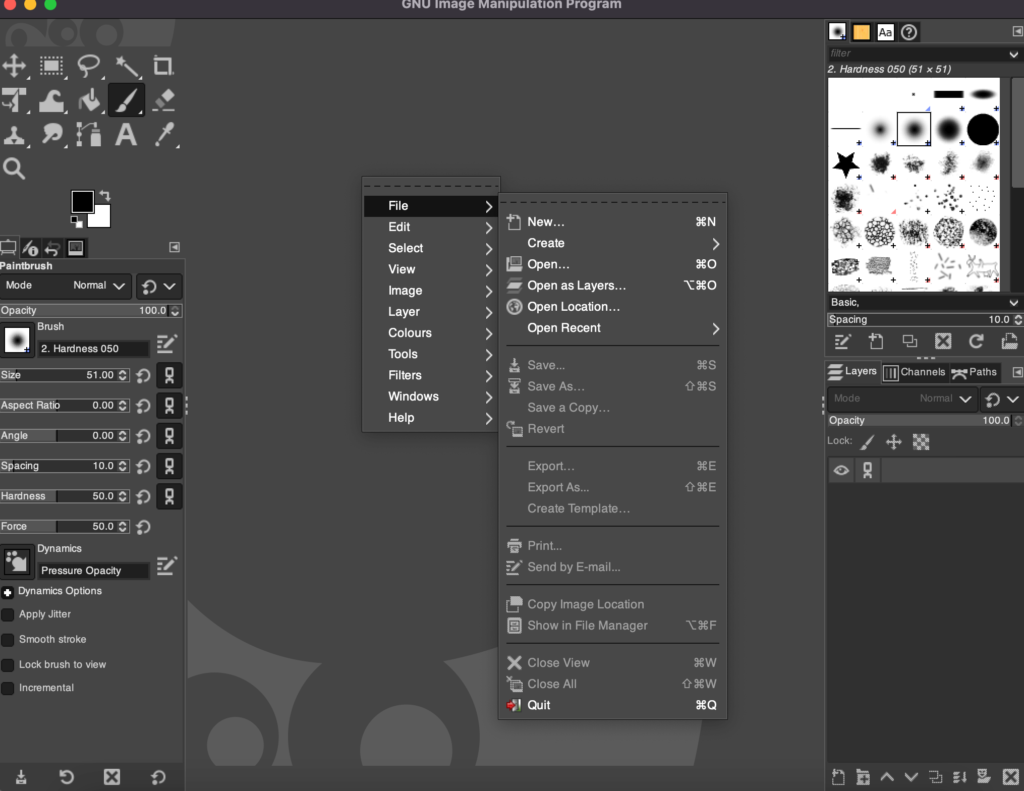1024x791 pixels.
Task: Select the Crop tool
Action: (x=163, y=66)
